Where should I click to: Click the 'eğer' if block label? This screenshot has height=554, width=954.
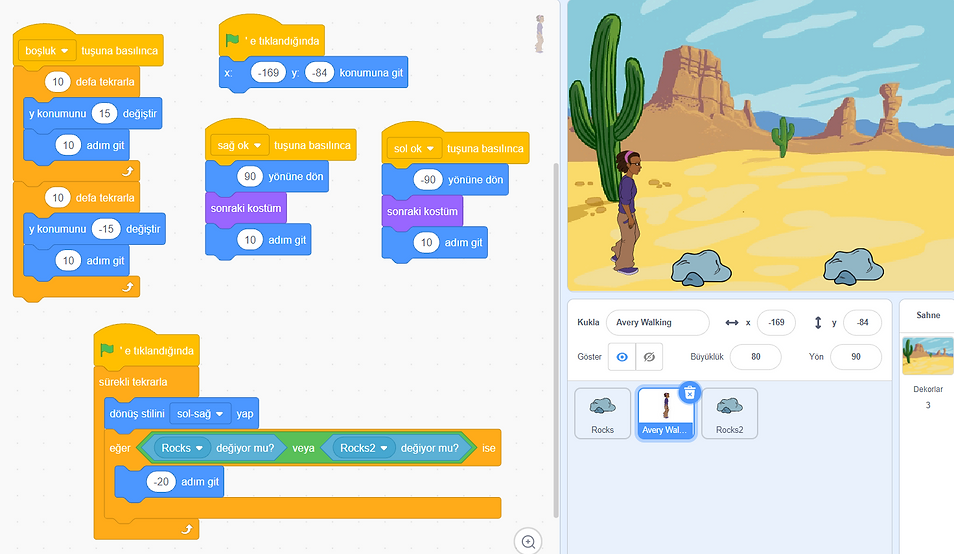coord(120,448)
